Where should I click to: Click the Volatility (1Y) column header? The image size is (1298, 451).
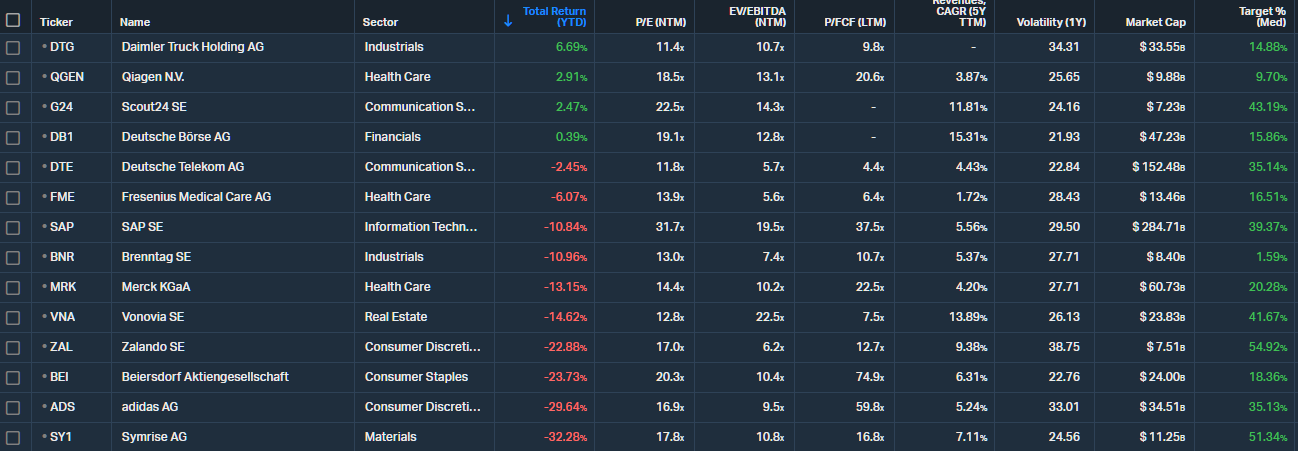point(1049,22)
